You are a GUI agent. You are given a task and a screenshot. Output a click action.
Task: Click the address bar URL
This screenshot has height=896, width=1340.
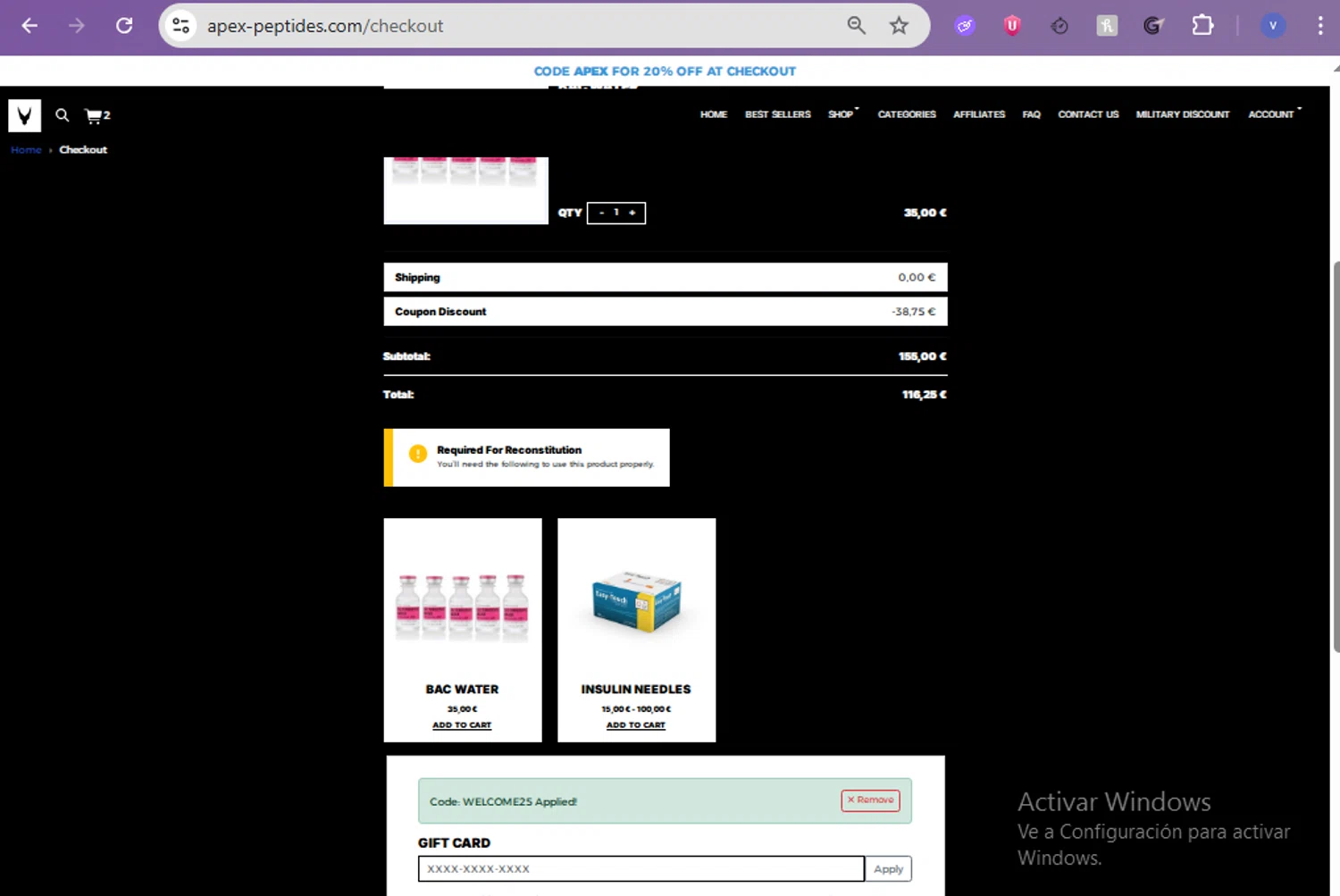[x=325, y=26]
